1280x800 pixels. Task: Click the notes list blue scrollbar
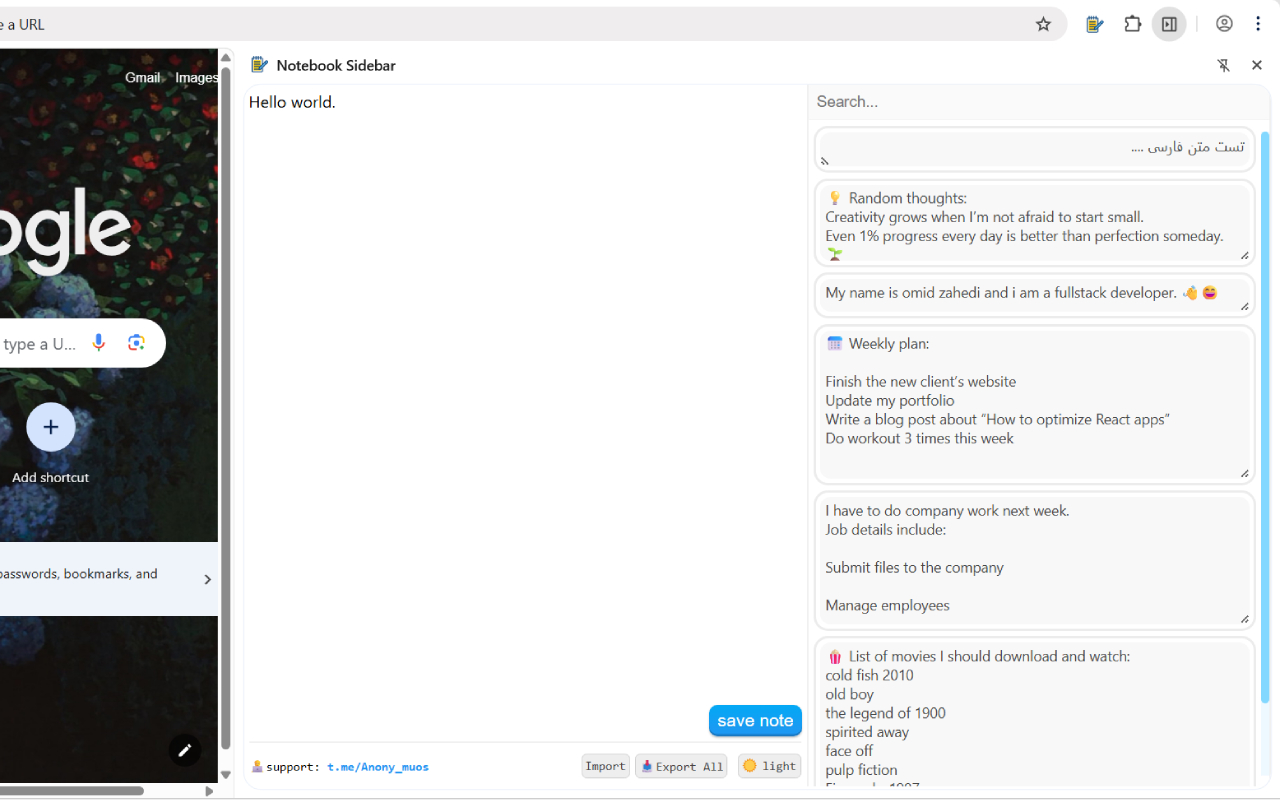[x=1264, y=415]
